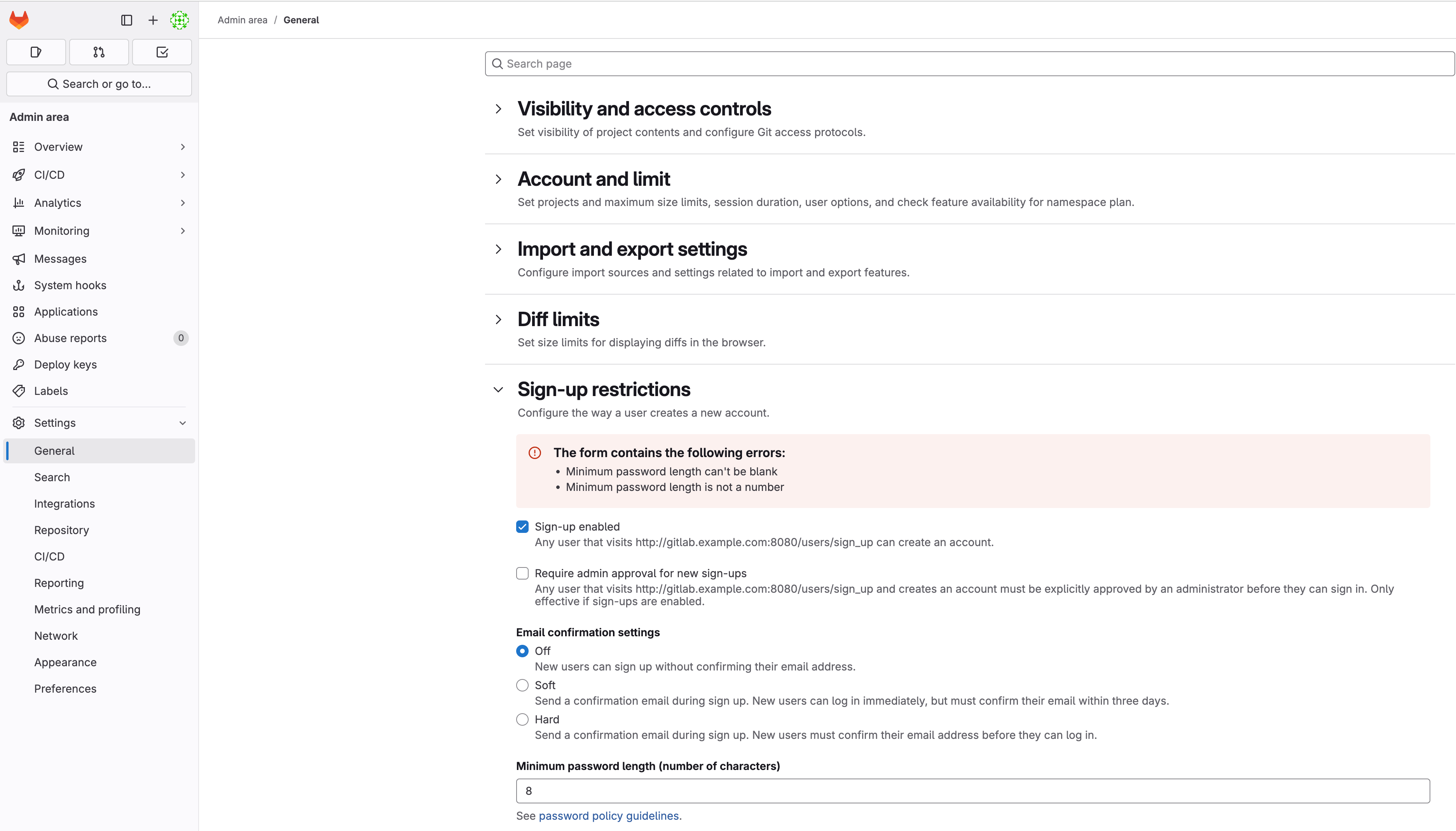The height and width of the screenshot is (831, 1456).
Task: Open the to-do list shortcut icon
Action: click(x=162, y=52)
